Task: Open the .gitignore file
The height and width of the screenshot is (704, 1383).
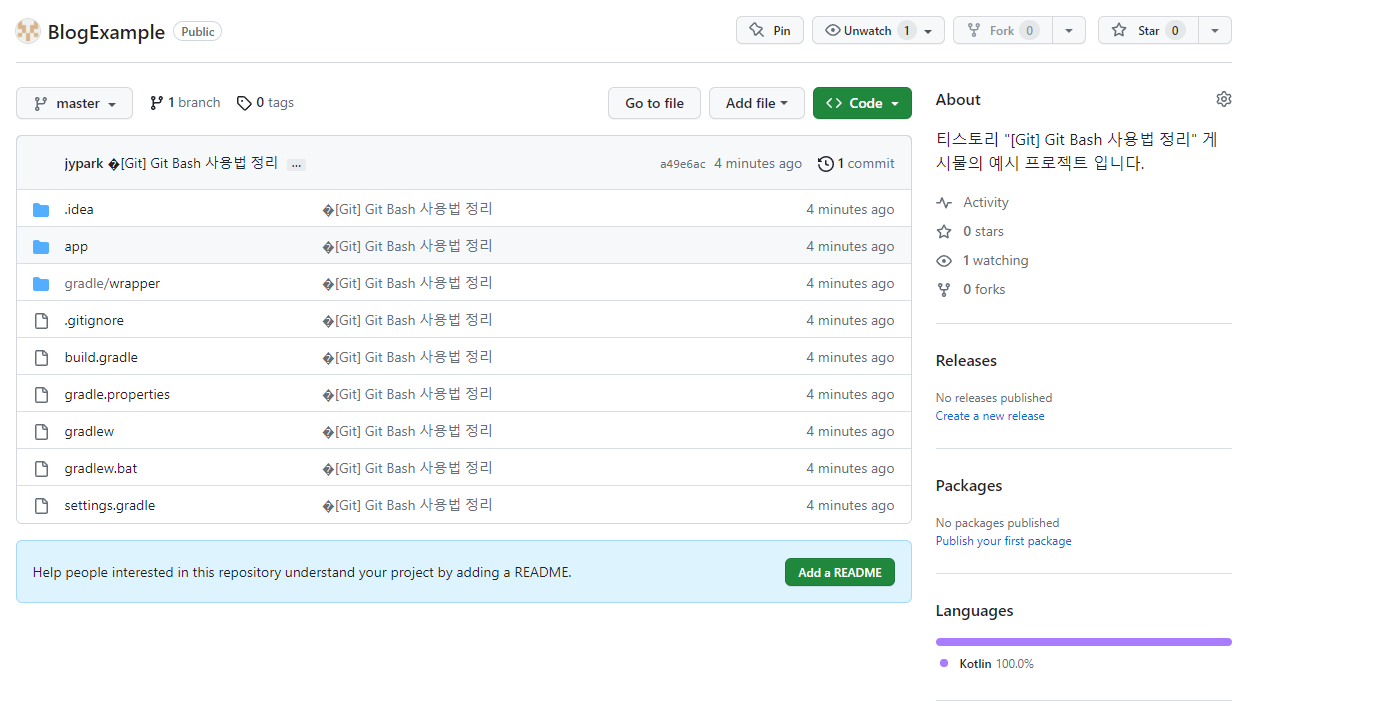Action: click(x=94, y=321)
